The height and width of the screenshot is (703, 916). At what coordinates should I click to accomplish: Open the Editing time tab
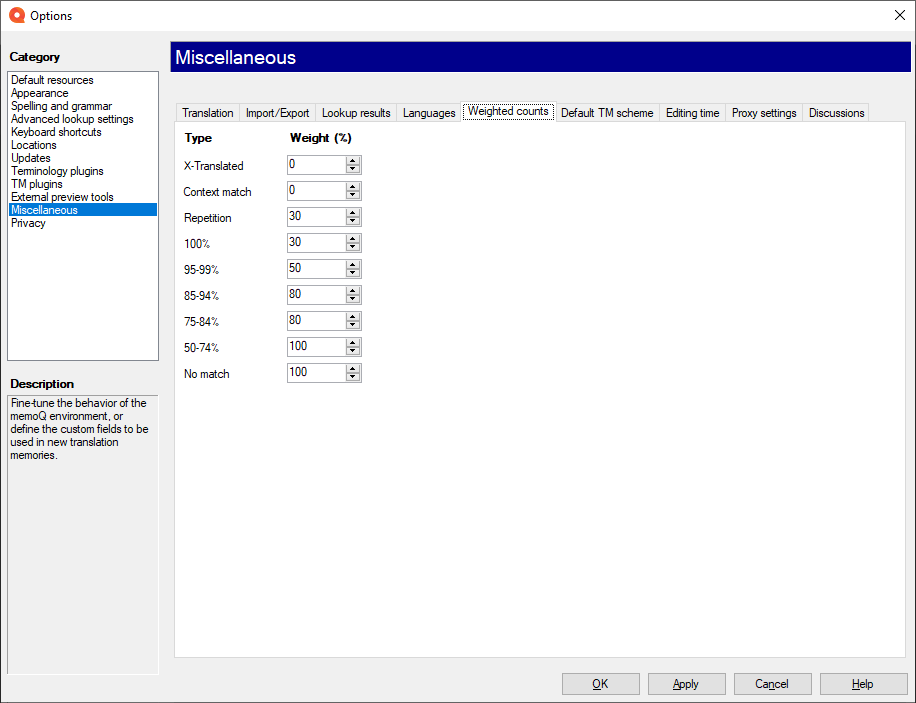pos(692,113)
